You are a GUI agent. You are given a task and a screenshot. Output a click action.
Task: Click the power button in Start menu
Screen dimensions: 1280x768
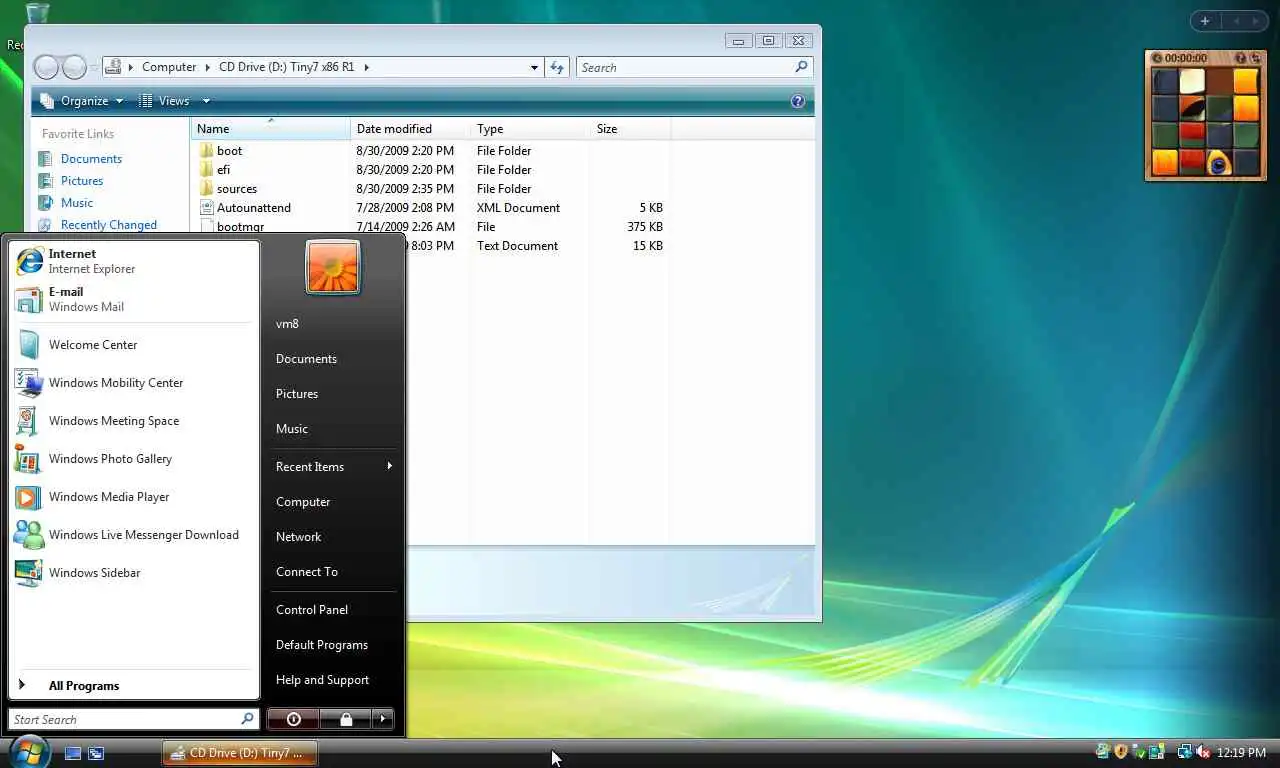pyautogui.click(x=293, y=719)
